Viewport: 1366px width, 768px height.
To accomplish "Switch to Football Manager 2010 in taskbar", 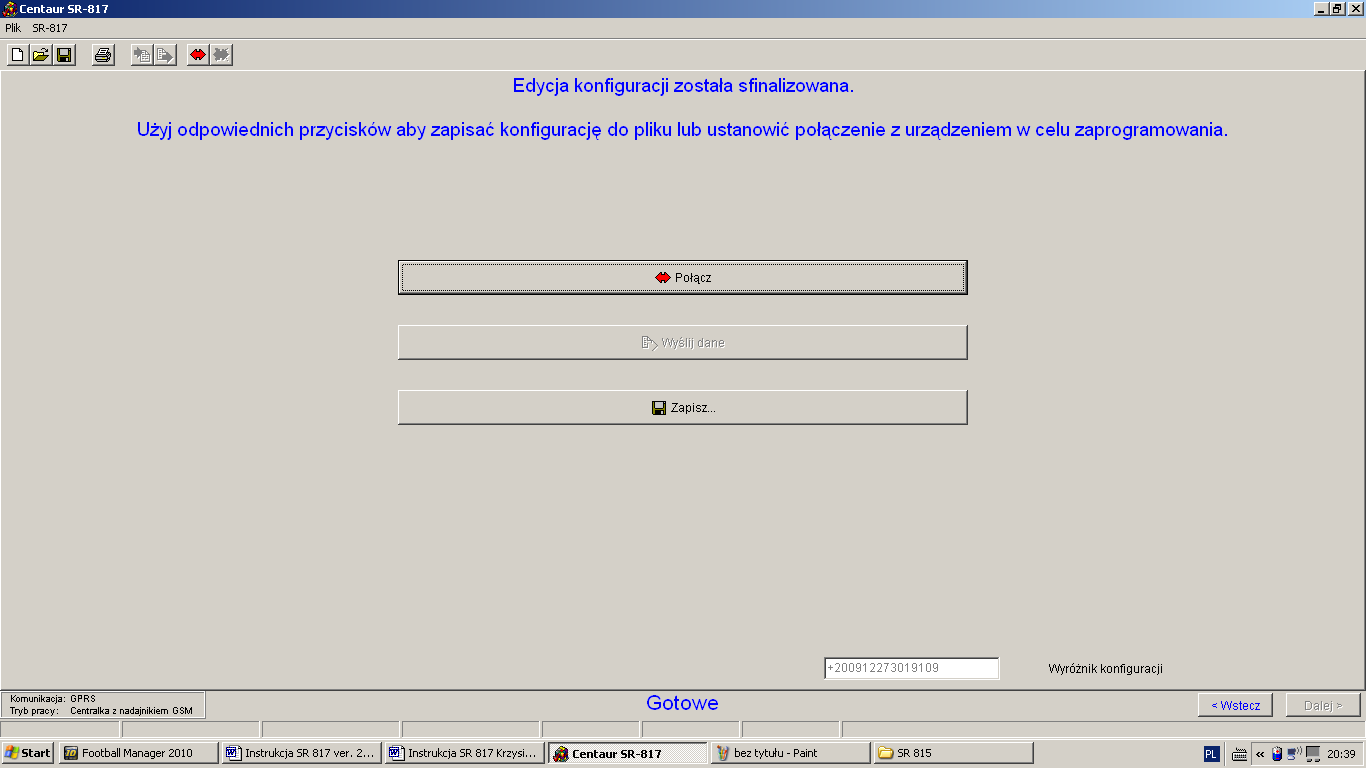I will pos(139,753).
